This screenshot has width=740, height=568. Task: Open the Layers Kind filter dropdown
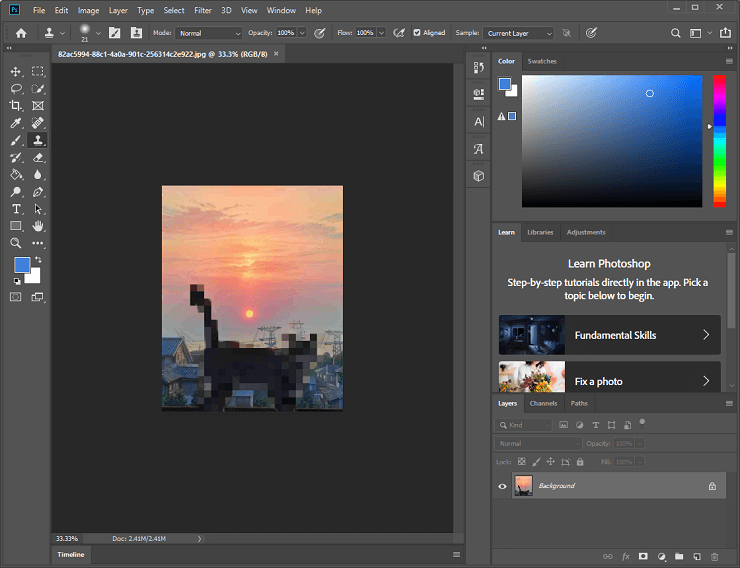523,425
